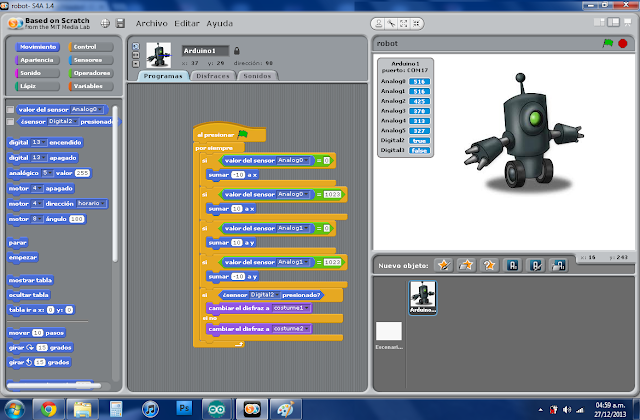Toggle the sprite drag lock icon
Image resolution: width=640 pixels, height=420 pixels.
point(237,51)
